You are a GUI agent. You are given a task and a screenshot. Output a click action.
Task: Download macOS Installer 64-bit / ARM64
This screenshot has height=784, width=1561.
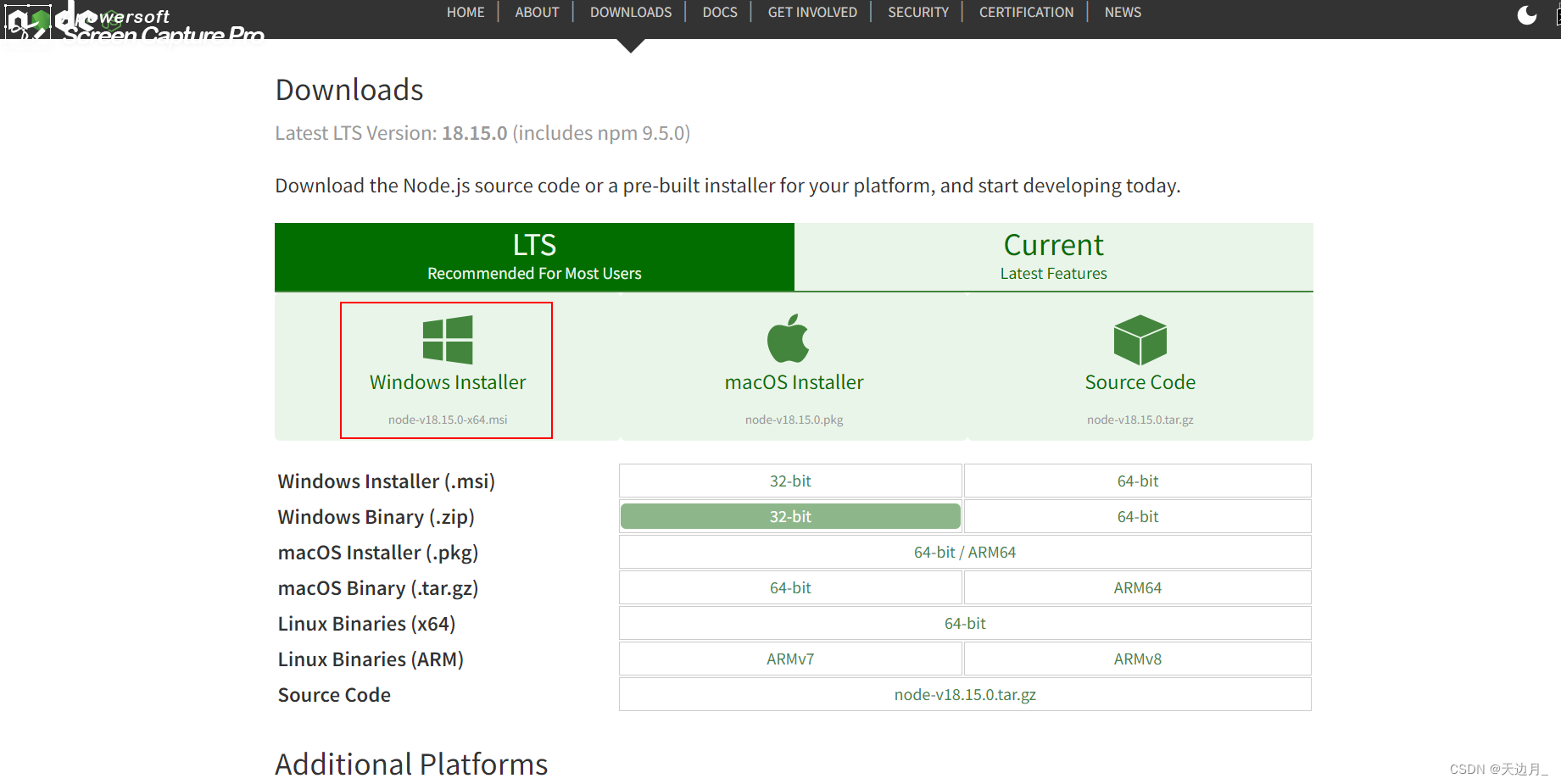965,552
